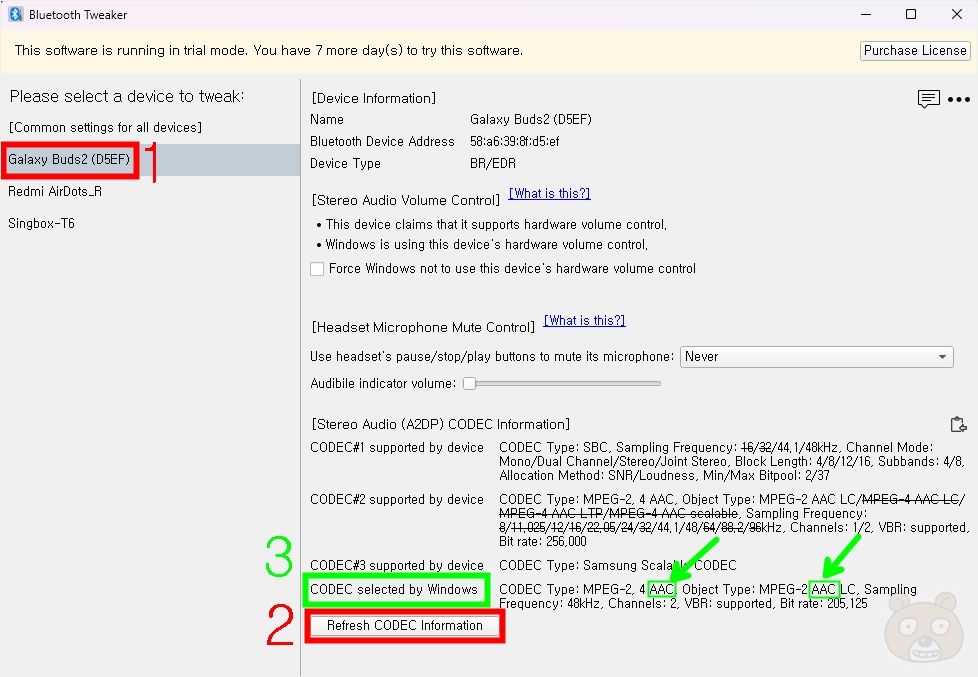Open Headset Microphone Mute 'What is this?' link

(x=584, y=320)
